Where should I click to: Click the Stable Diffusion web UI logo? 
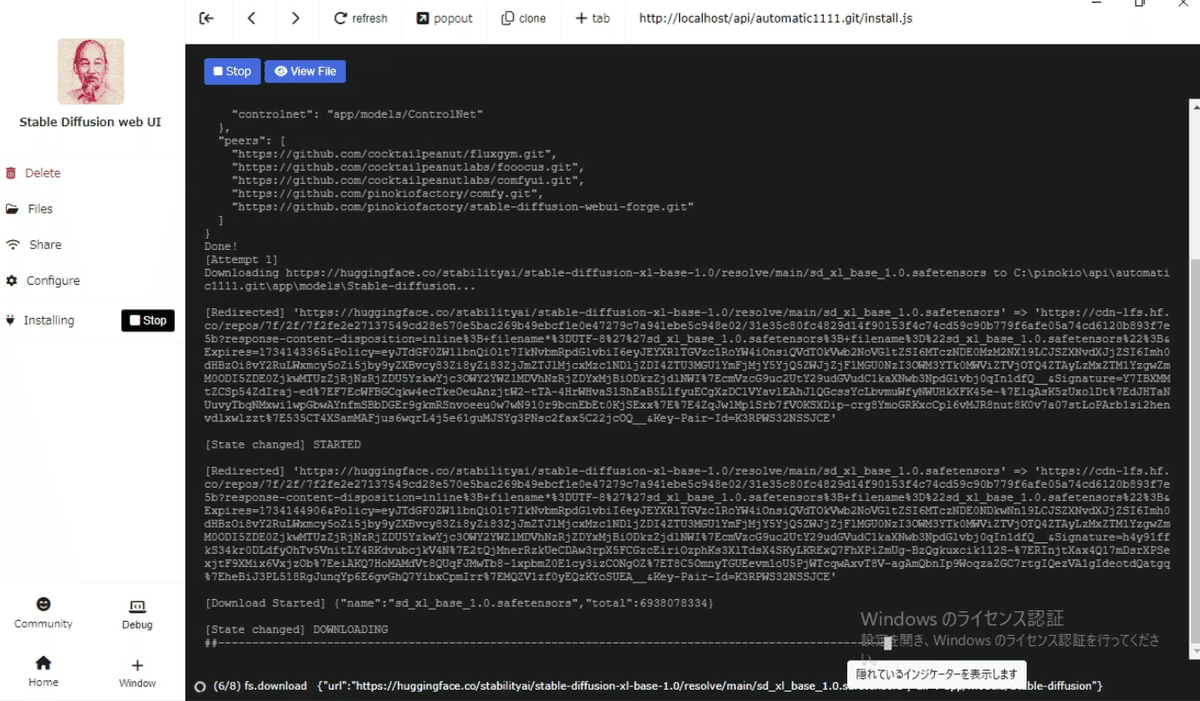tap(90, 71)
